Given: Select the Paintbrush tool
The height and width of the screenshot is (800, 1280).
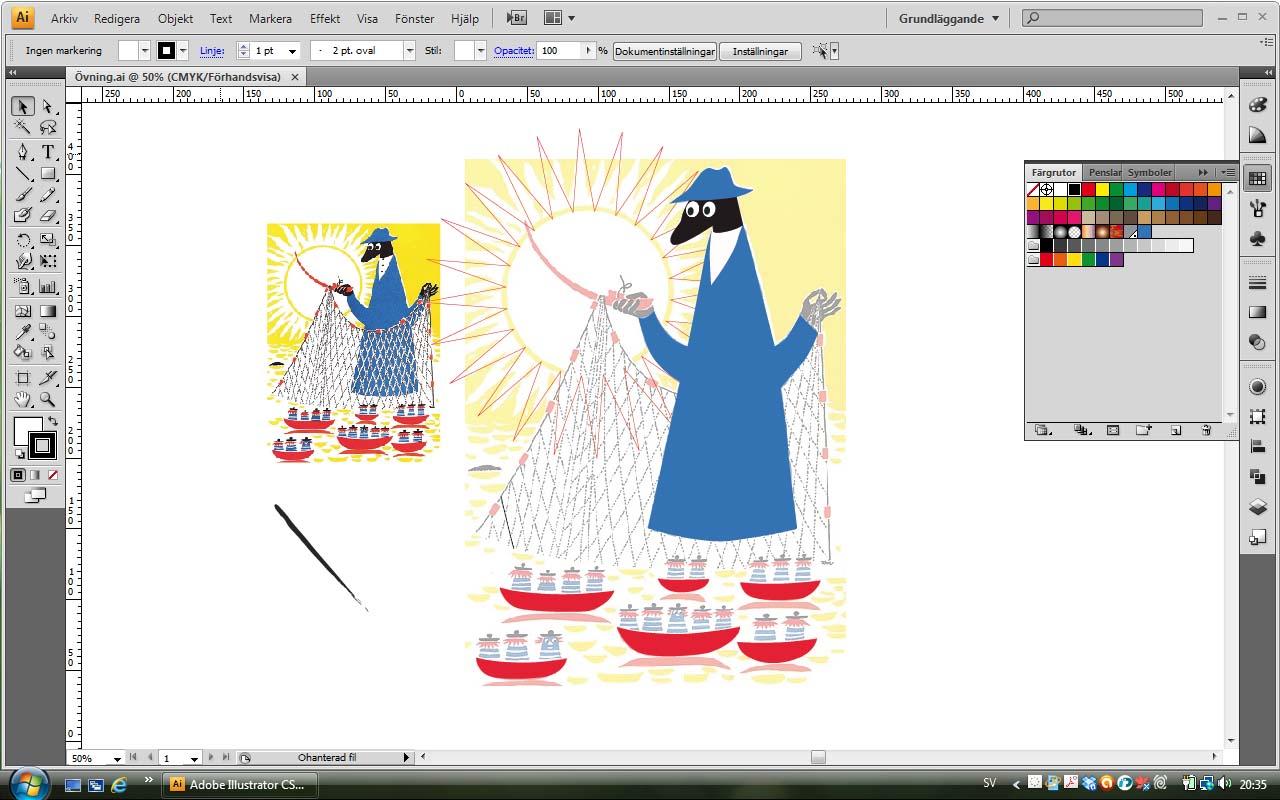Looking at the screenshot, I should tap(22, 195).
